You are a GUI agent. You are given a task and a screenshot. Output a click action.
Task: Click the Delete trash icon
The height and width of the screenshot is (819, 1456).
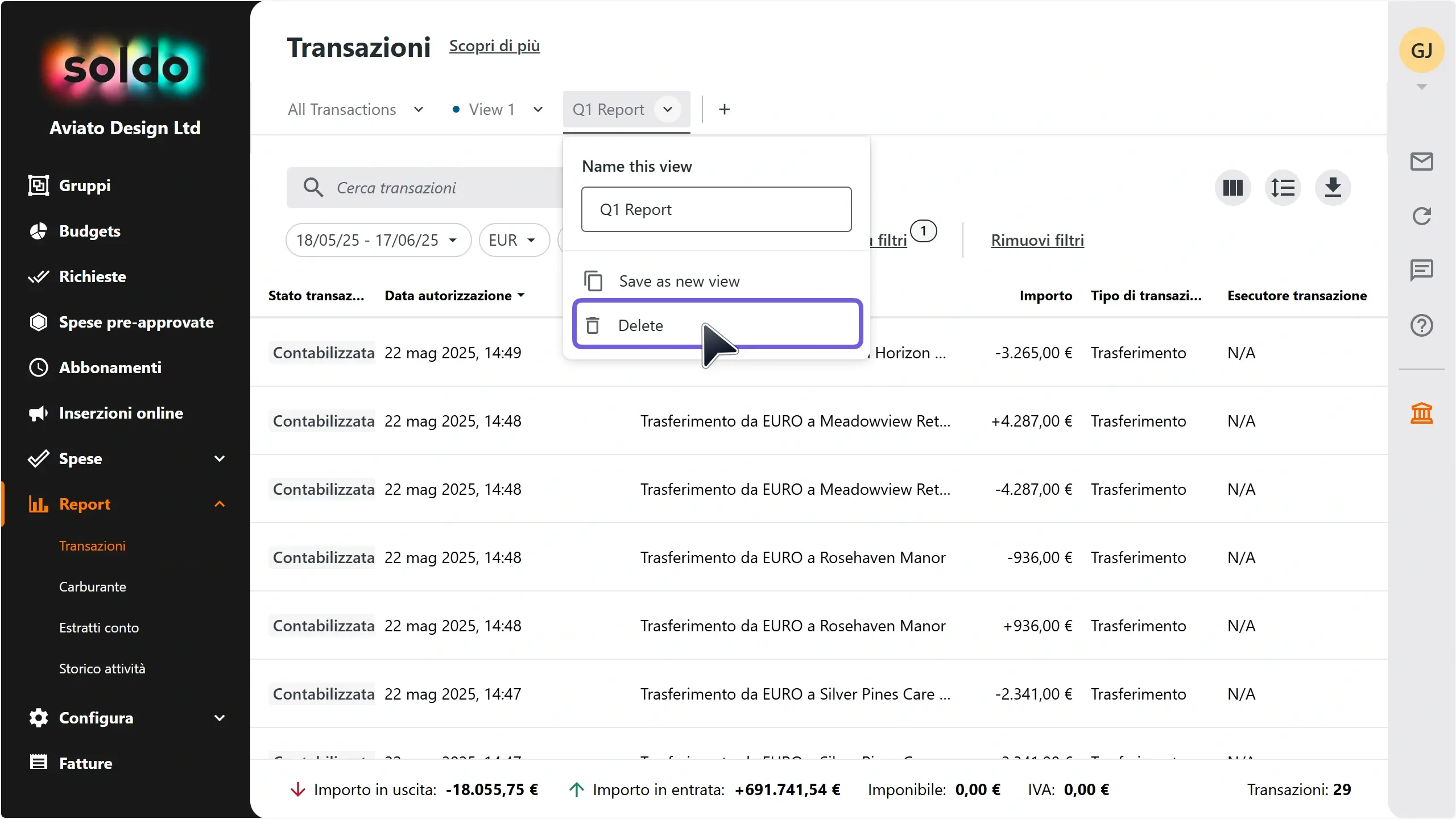pos(593,325)
